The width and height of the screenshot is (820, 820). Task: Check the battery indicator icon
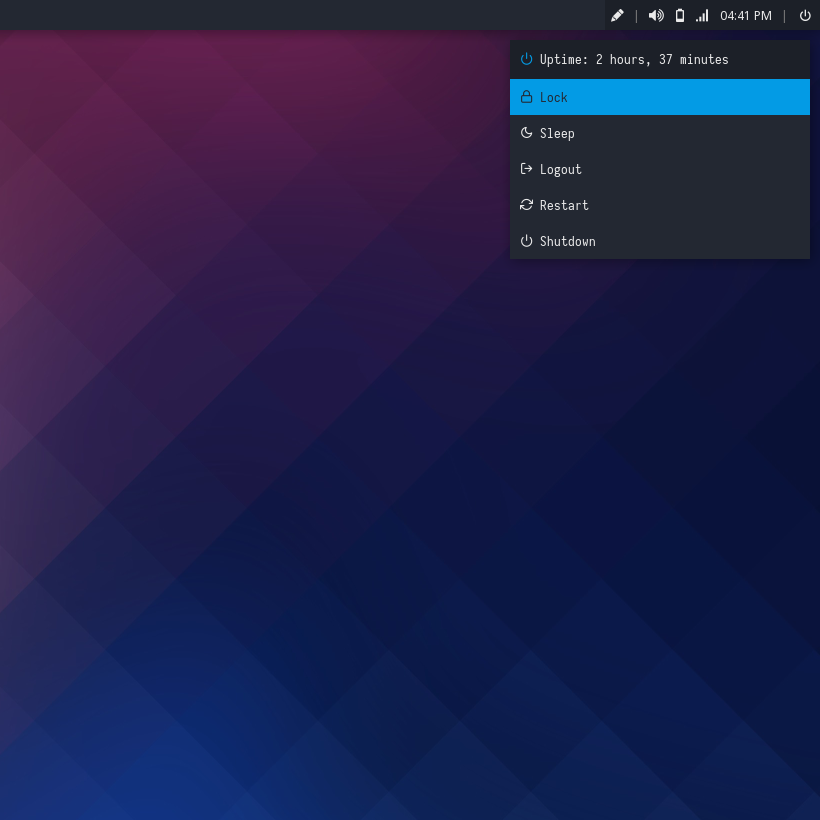680,15
